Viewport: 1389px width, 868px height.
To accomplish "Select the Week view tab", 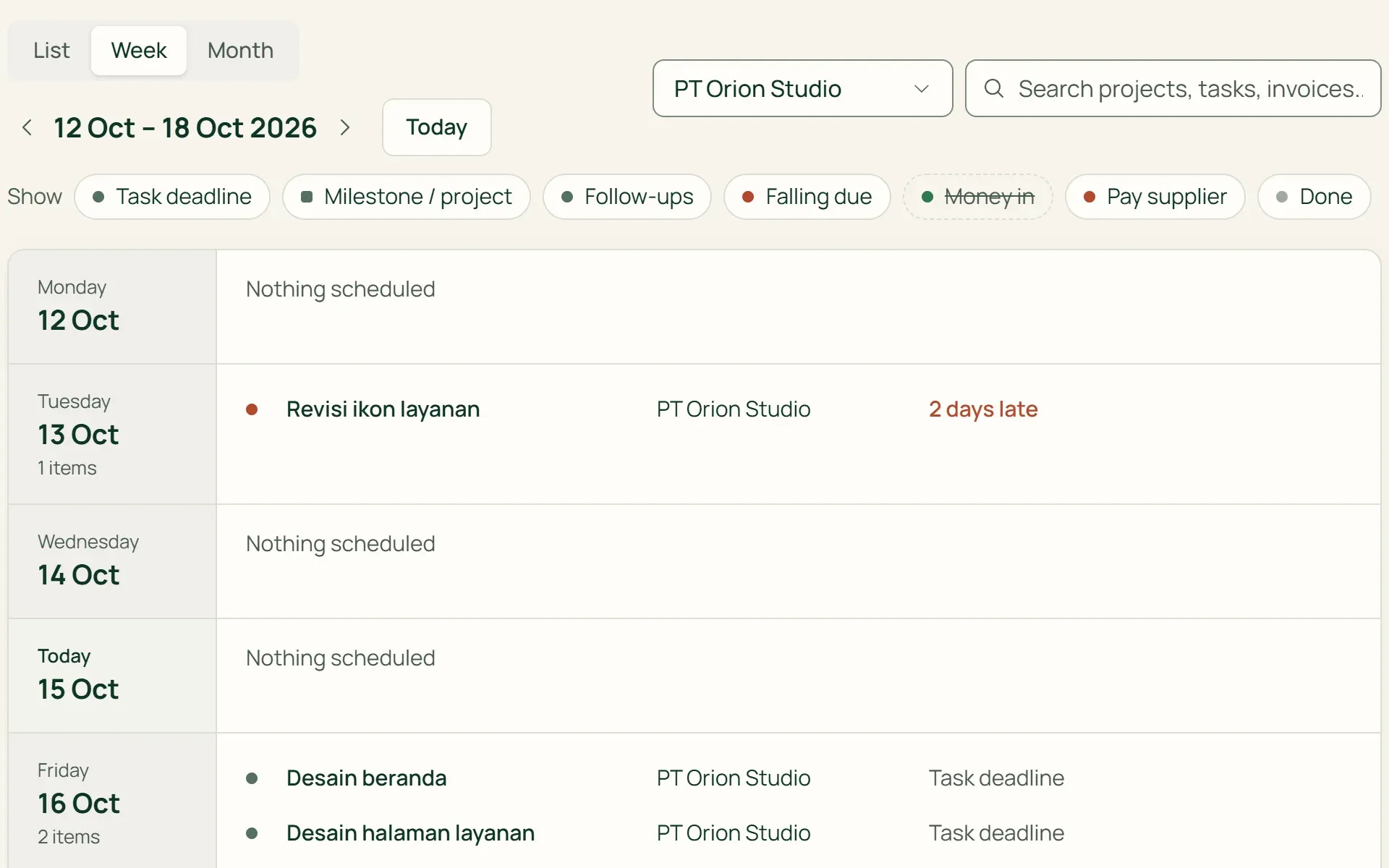I will [x=139, y=51].
